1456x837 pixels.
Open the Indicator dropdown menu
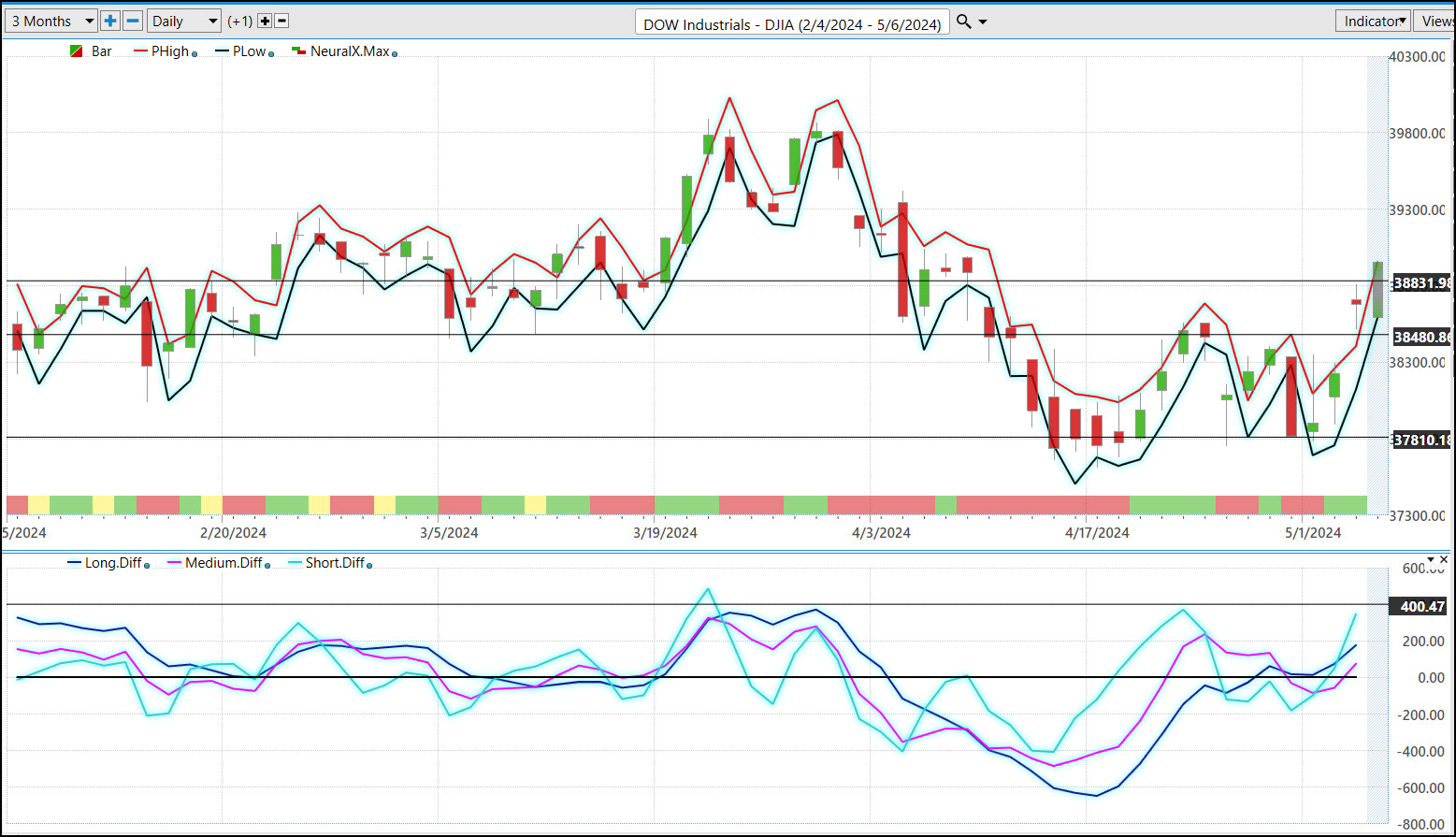[1372, 21]
